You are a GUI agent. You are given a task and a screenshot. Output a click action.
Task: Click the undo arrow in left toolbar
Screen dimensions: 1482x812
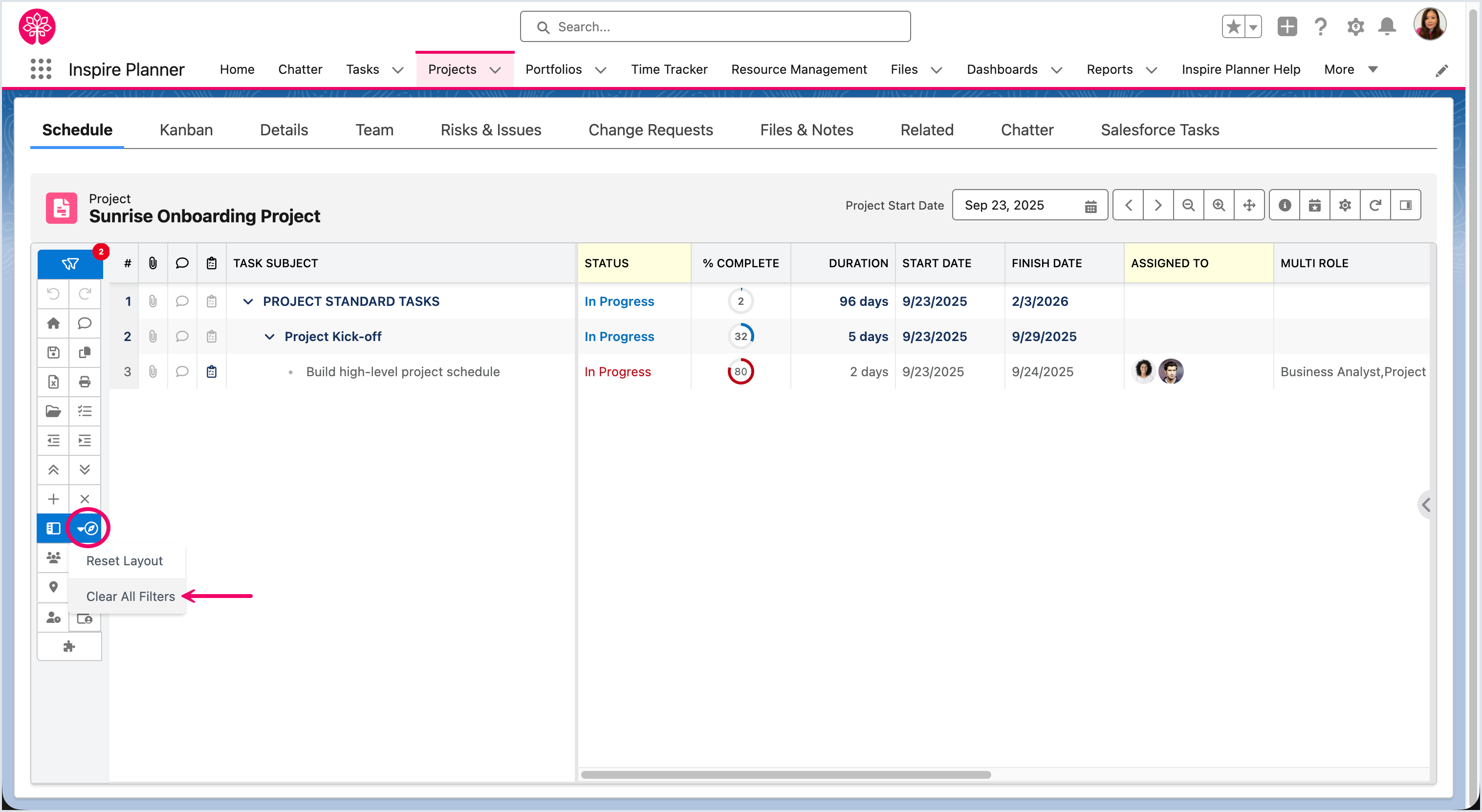click(x=53, y=294)
